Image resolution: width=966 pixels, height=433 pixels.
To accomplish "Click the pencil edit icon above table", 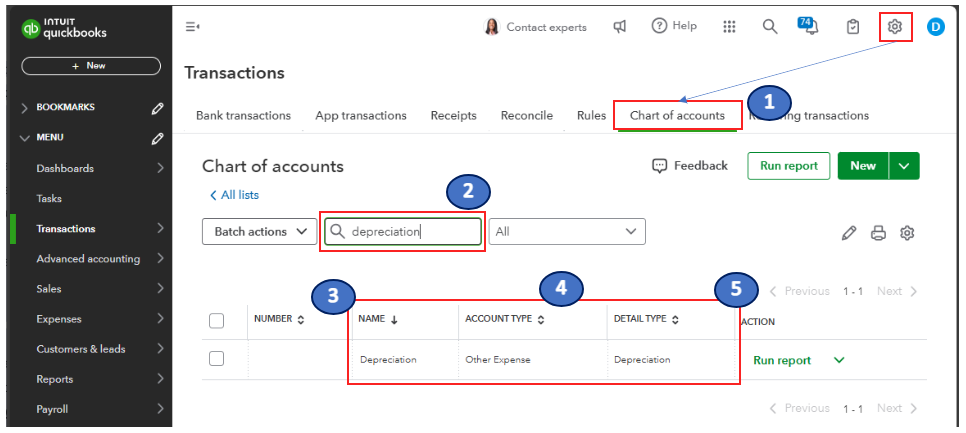I will (x=849, y=233).
